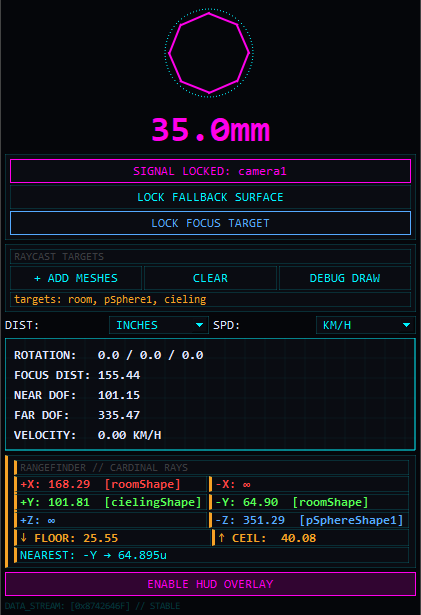Click the -X: ∞ reading
The width and height of the screenshot is (421, 615).
pos(309,484)
